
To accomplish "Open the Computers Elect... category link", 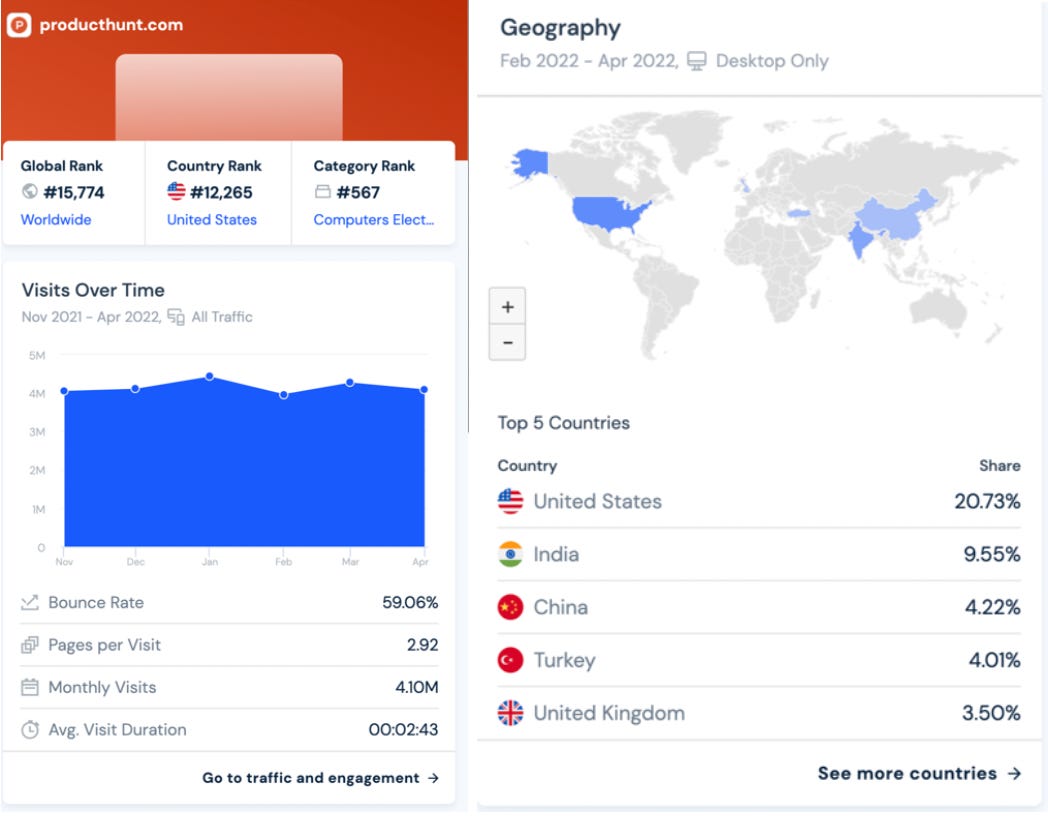I will pyautogui.click(x=374, y=220).
